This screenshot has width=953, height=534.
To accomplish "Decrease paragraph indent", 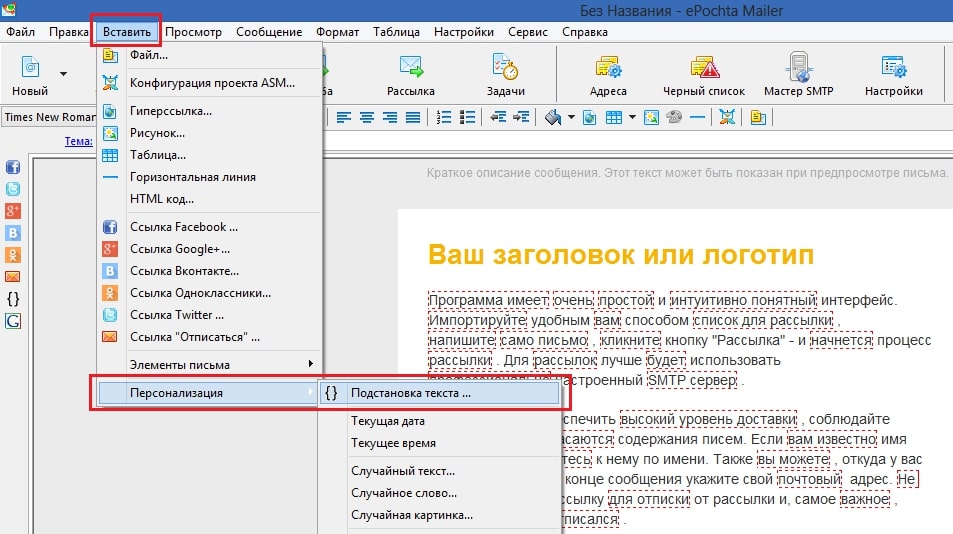I will pos(498,117).
